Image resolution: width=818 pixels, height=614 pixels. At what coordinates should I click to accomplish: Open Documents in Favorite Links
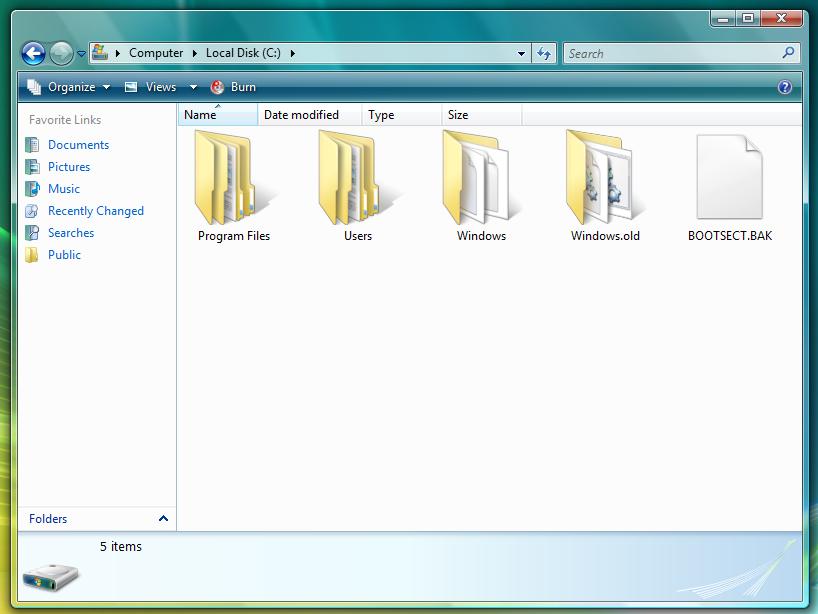pos(78,145)
